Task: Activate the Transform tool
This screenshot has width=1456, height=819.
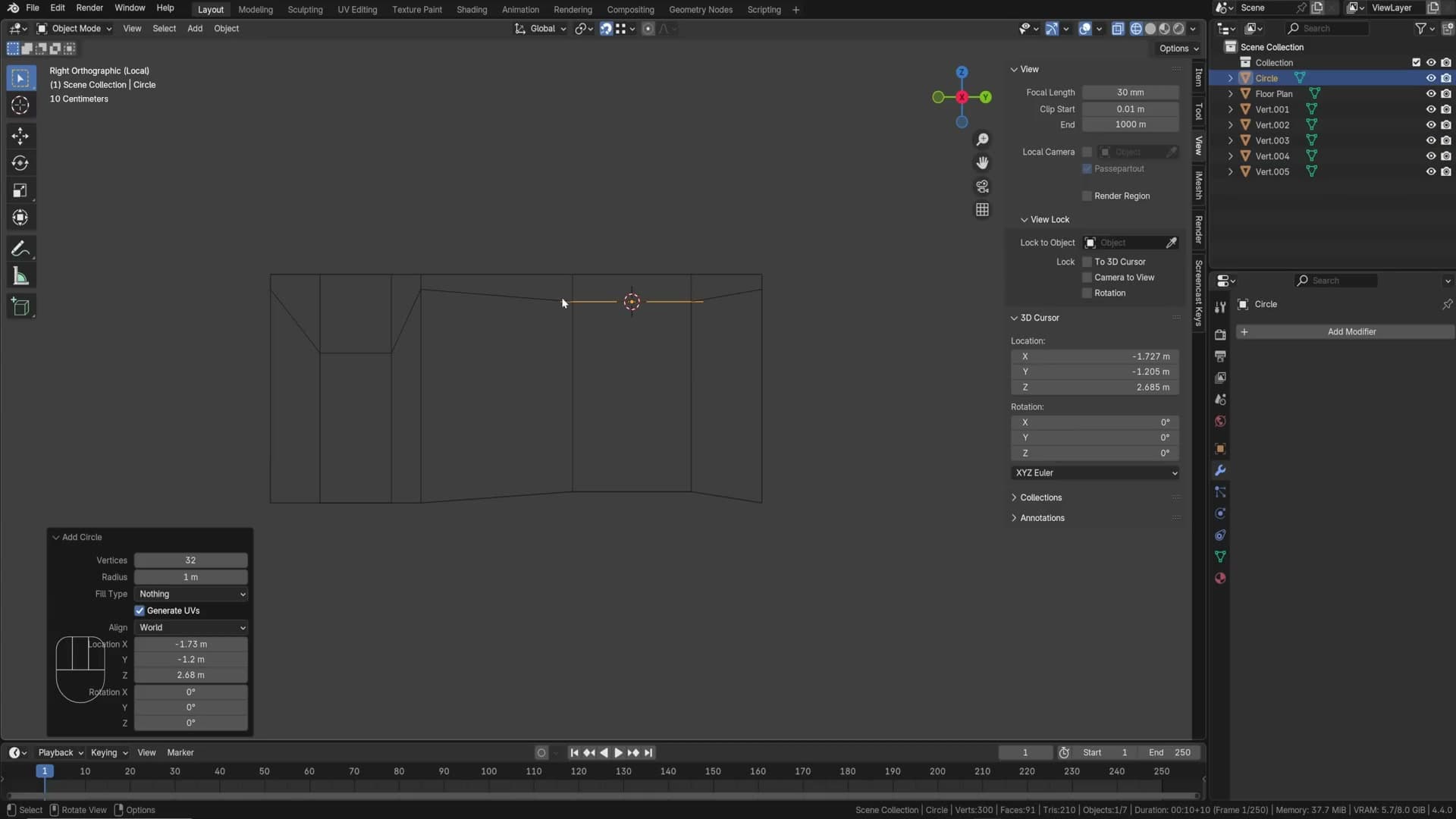Action: coord(20,218)
